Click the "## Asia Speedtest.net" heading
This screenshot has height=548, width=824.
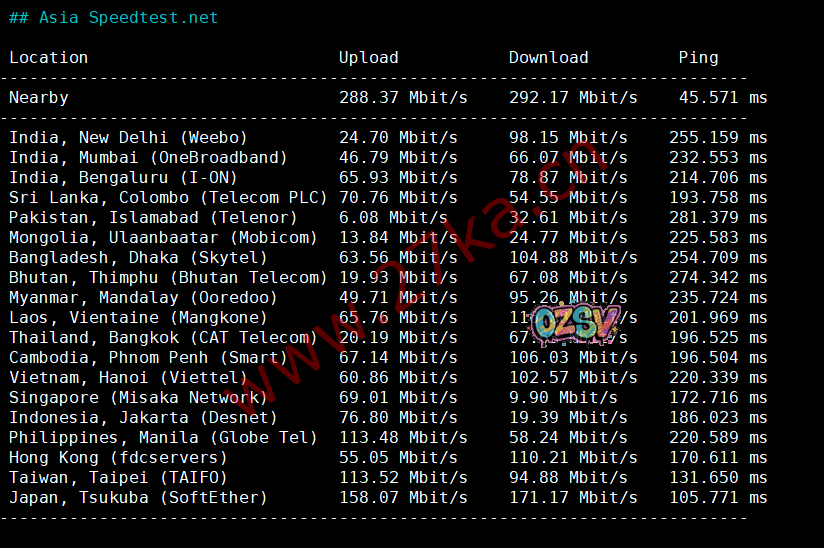coord(113,18)
